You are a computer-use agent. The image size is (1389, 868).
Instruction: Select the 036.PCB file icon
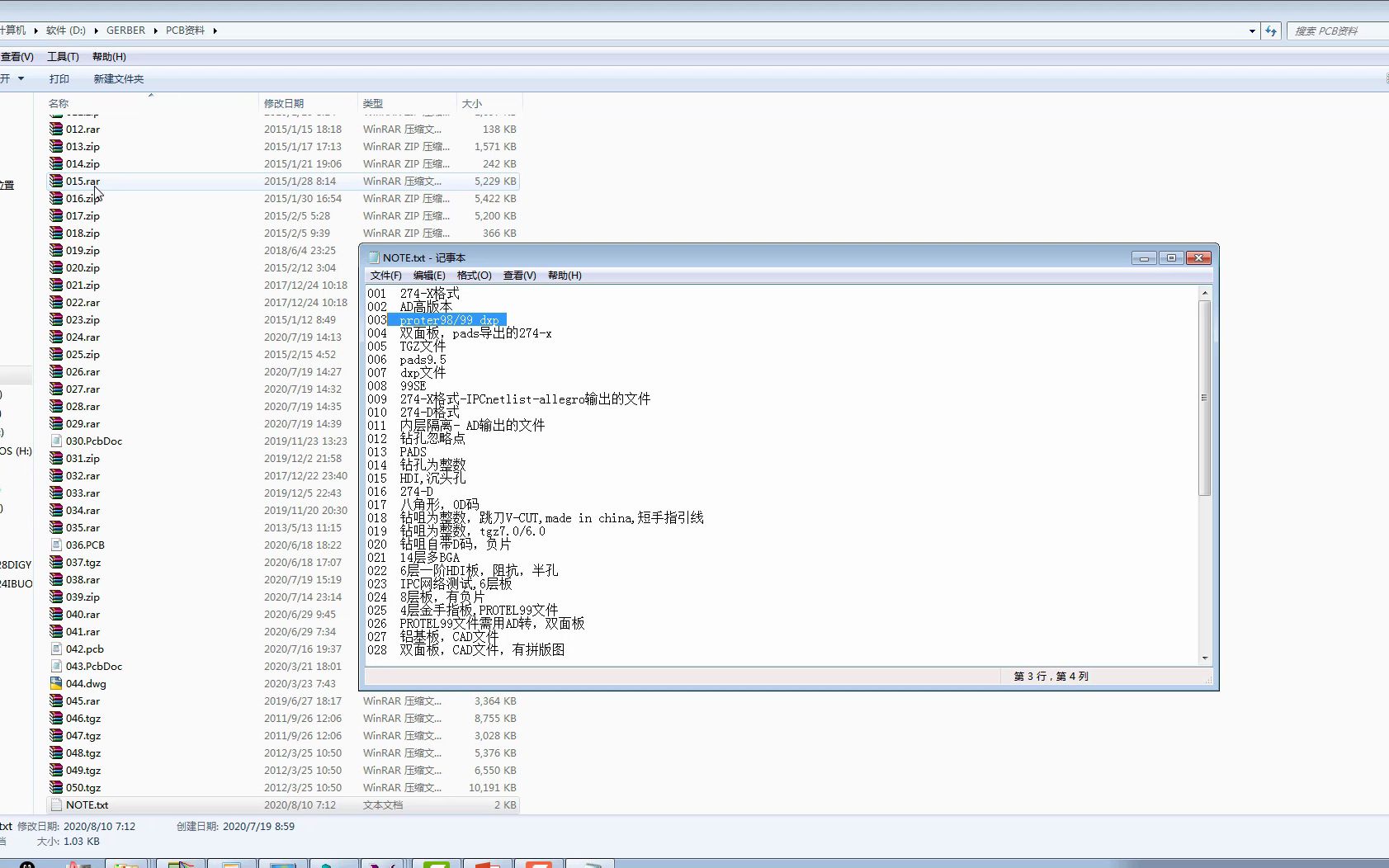56,545
